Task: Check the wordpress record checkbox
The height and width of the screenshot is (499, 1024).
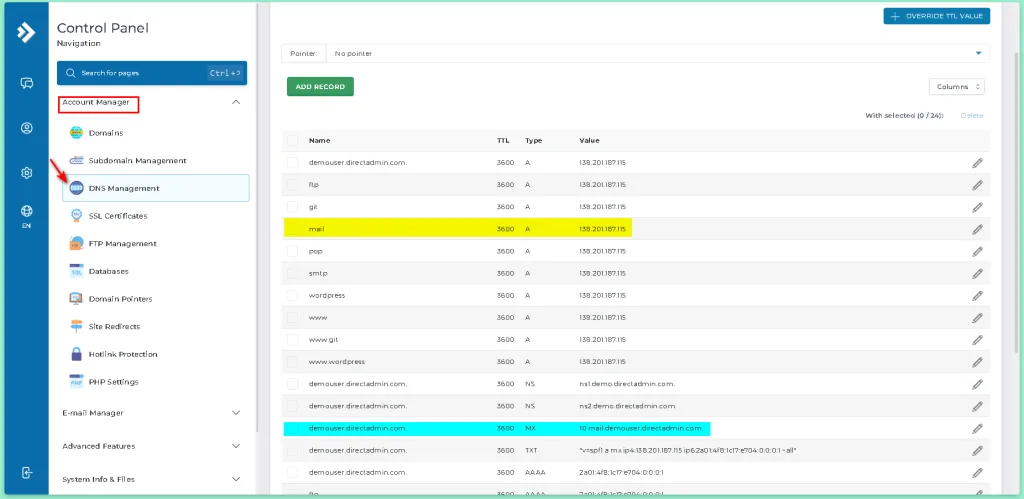Action: pyautogui.click(x=292, y=296)
